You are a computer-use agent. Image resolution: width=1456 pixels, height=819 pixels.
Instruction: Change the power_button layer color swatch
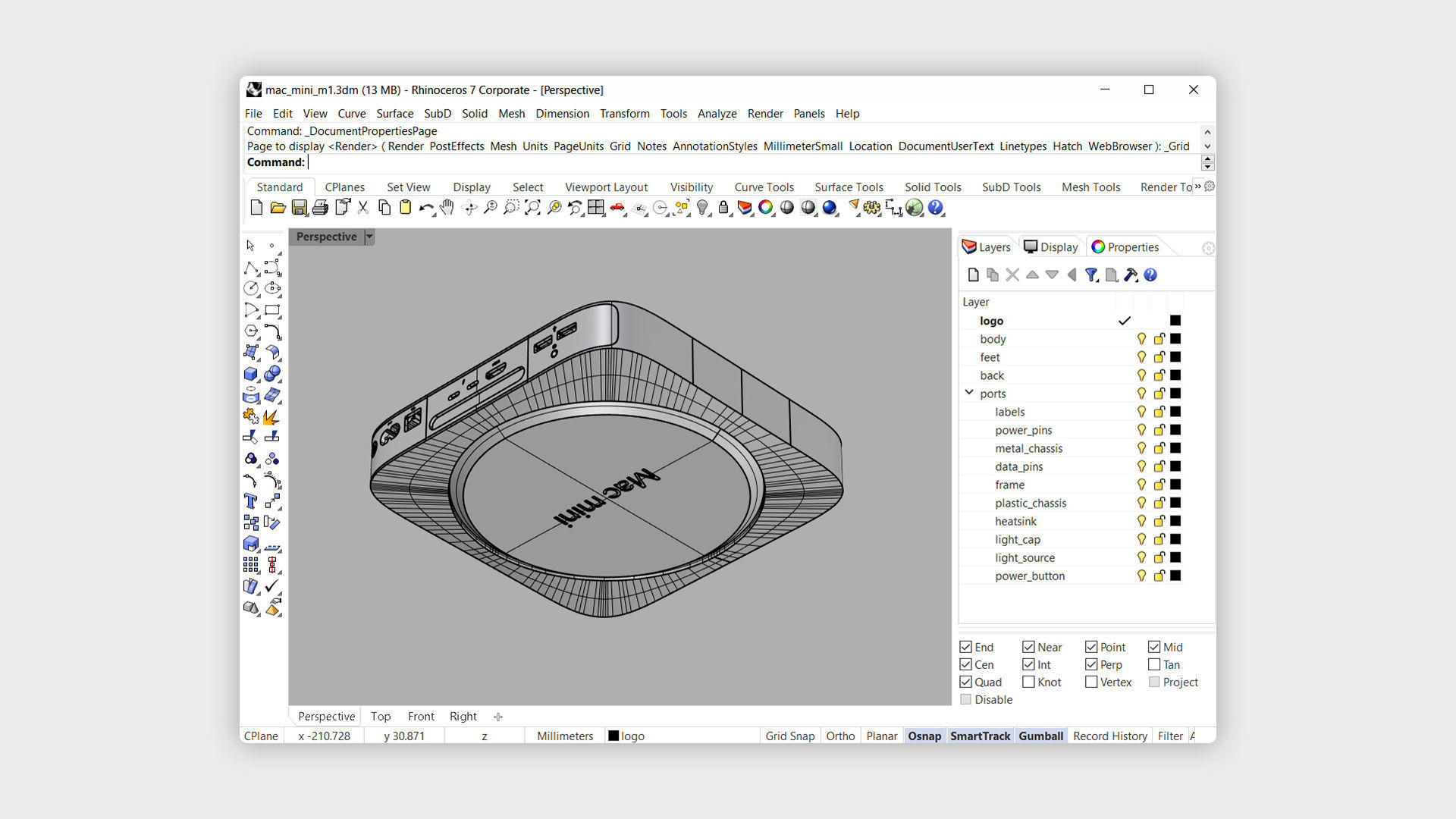[1175, 576]
